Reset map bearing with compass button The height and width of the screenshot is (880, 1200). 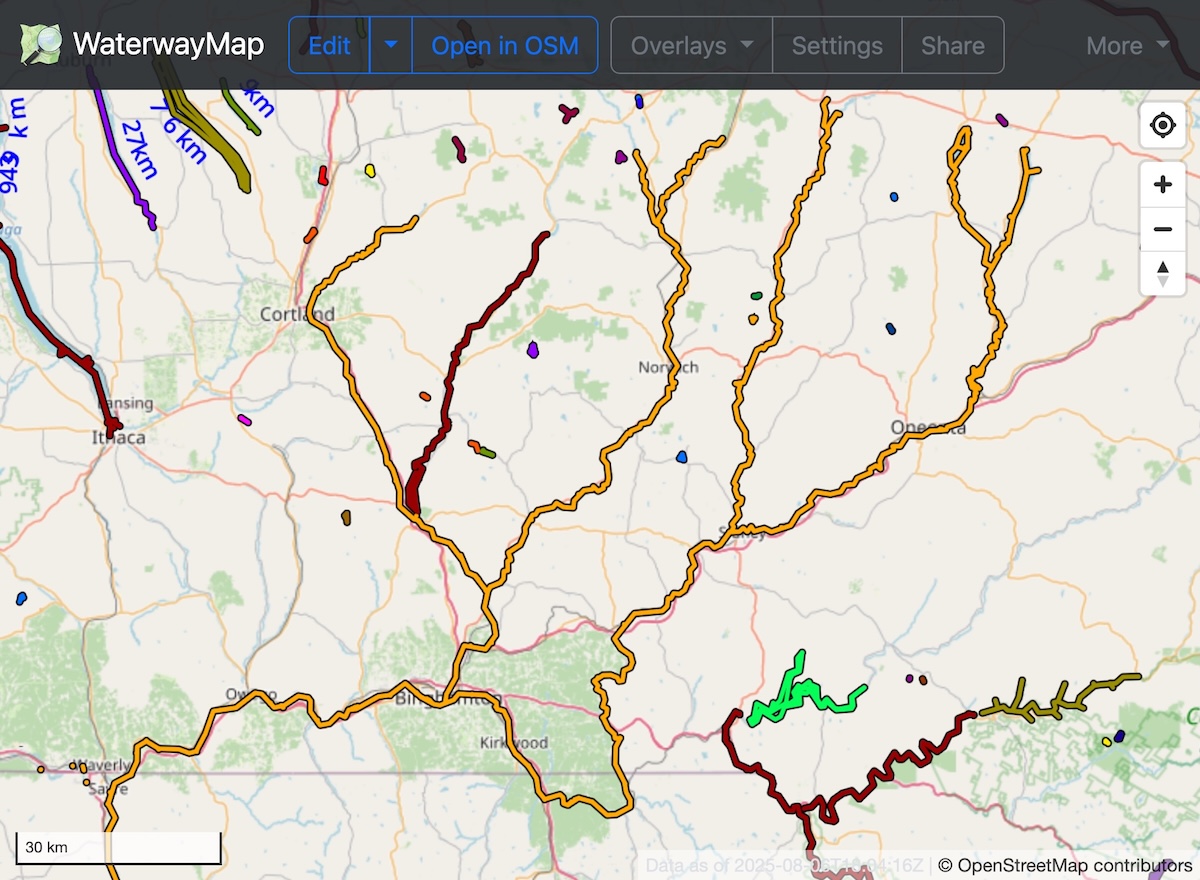point(1163,273)
